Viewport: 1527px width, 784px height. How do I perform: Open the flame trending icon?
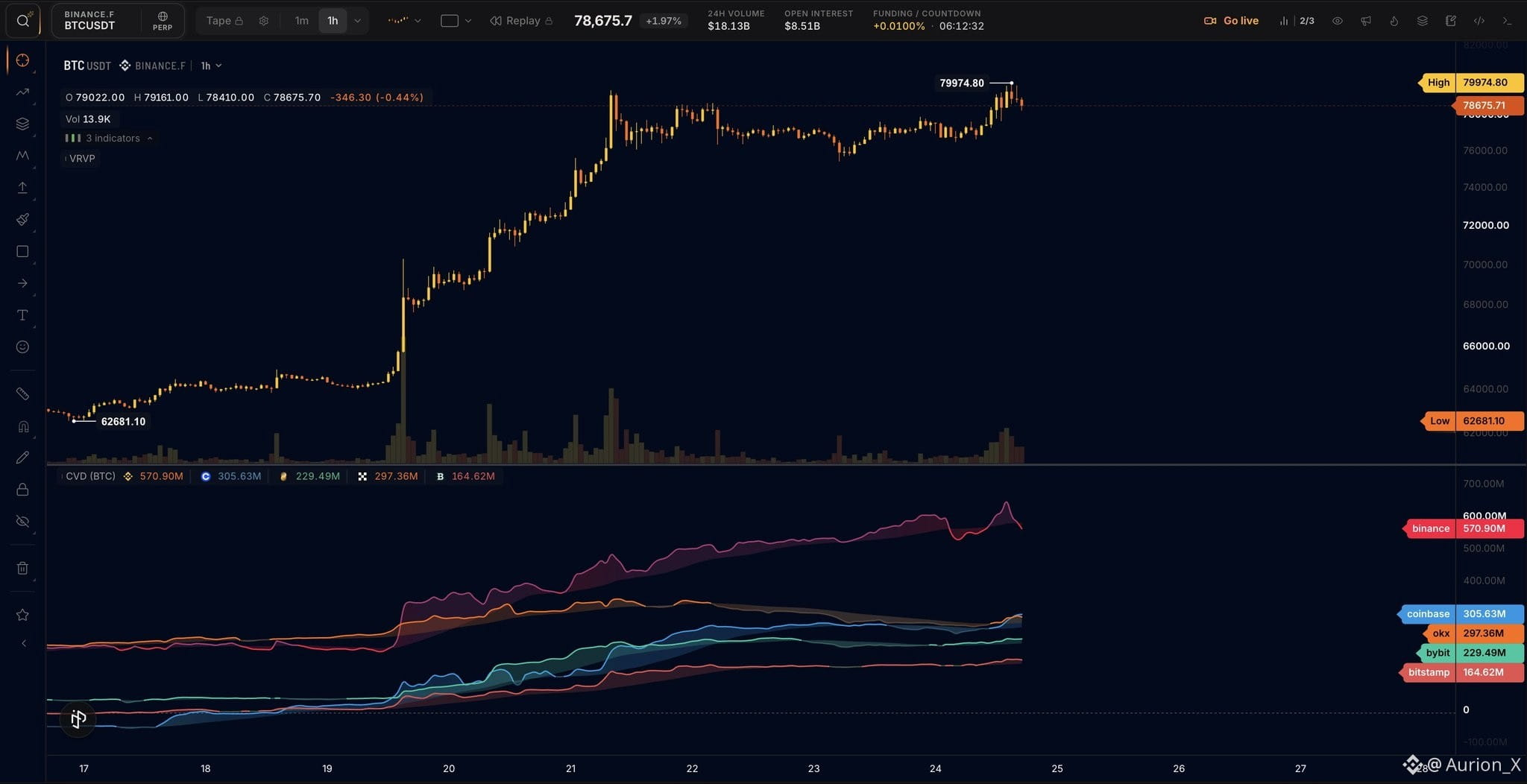(1394, 21)
